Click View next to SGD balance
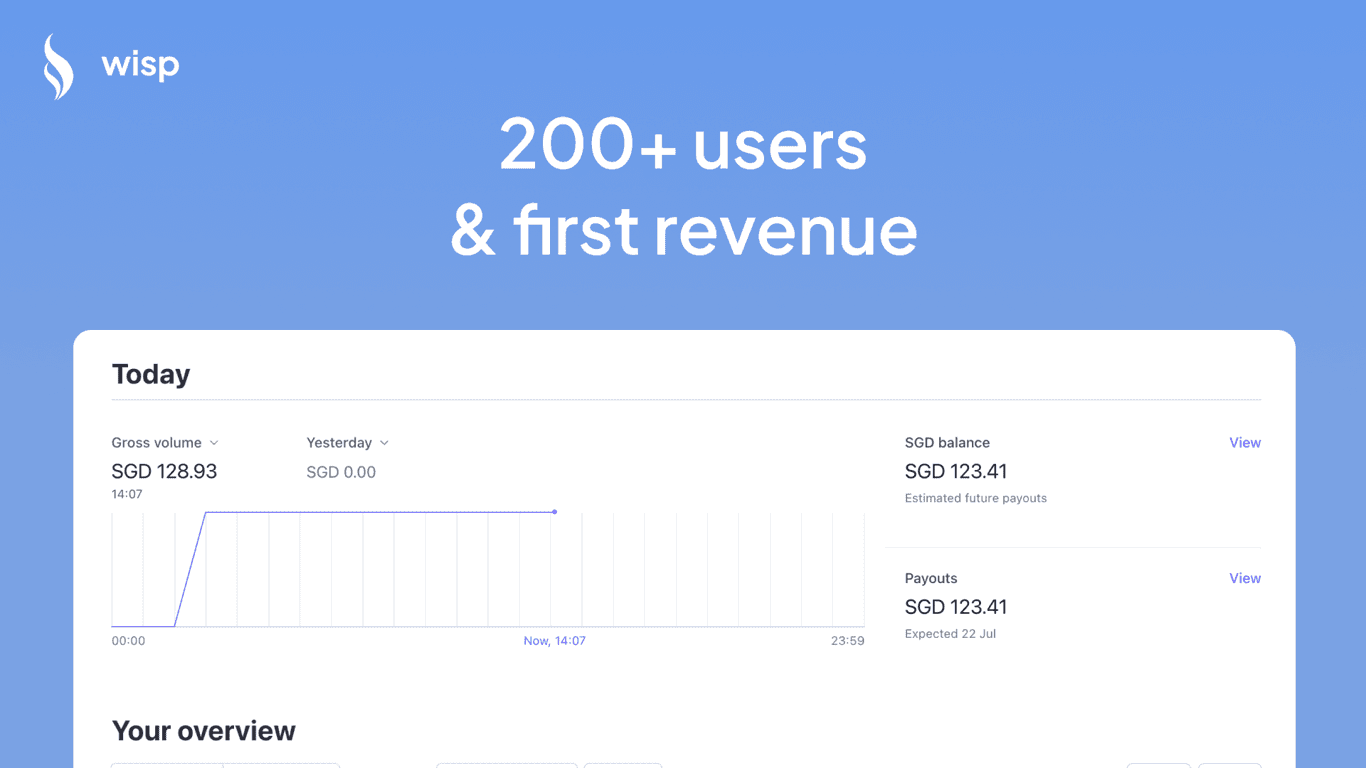Image resolution: width=1366 pixels, height=768 pixels. pyautogui.click(x=1245, y=442)
